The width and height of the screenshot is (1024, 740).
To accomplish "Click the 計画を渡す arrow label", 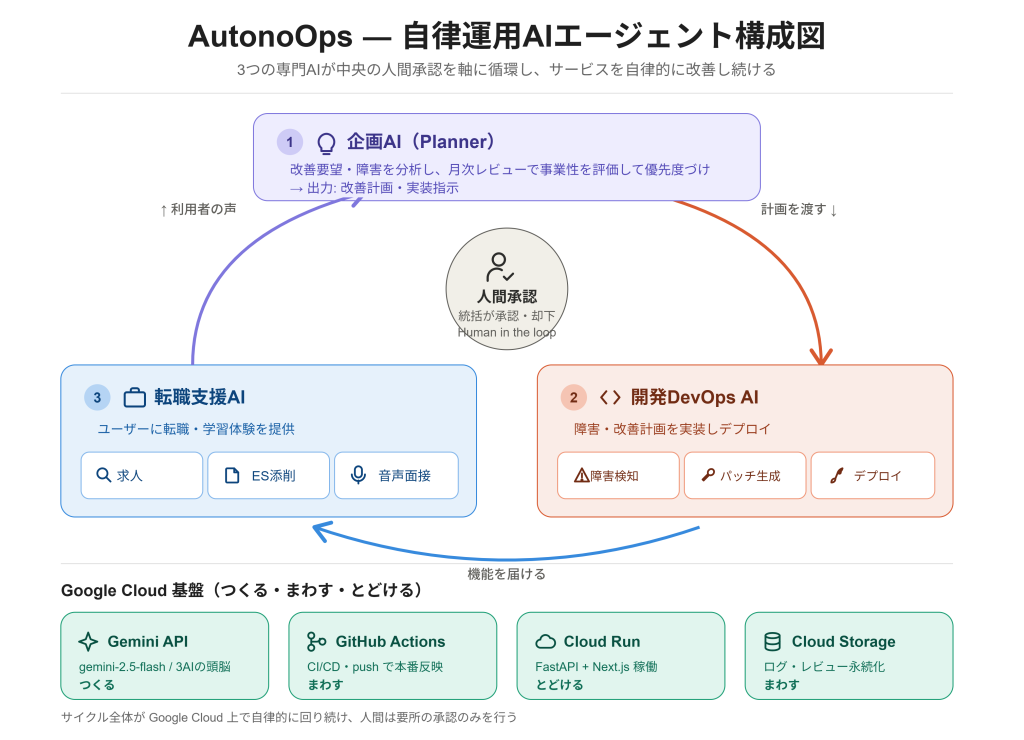I will click(799, 209).
